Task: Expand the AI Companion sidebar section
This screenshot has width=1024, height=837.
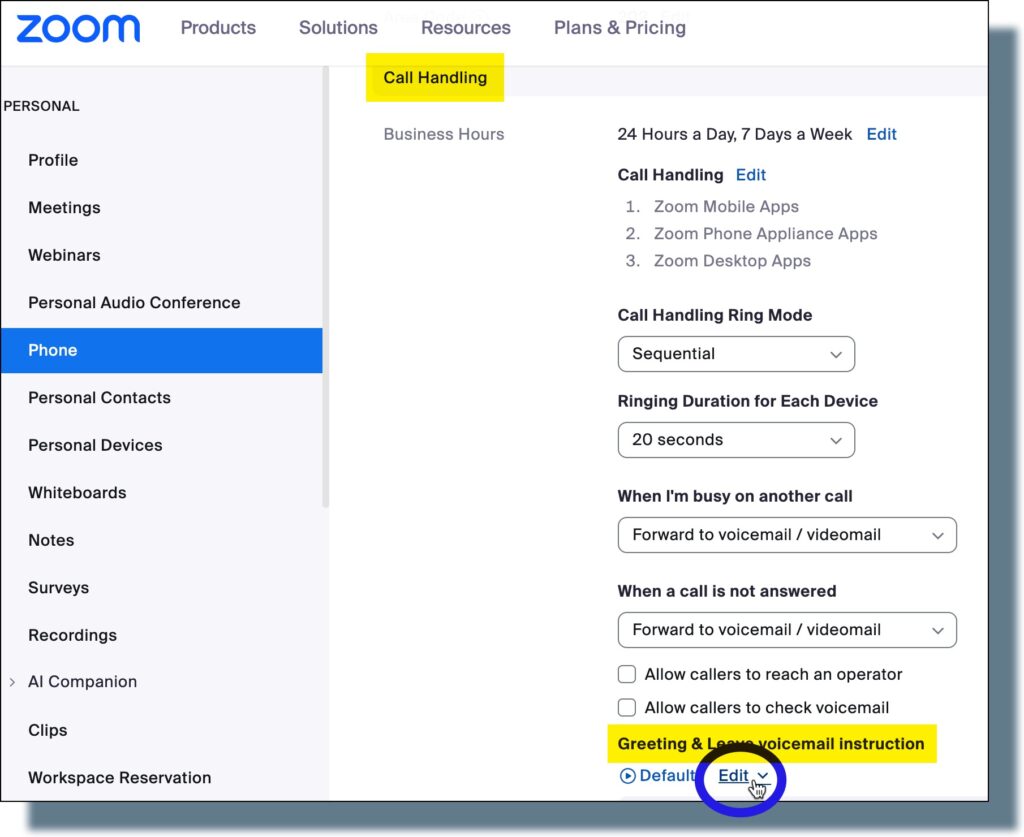Action: 12,681
